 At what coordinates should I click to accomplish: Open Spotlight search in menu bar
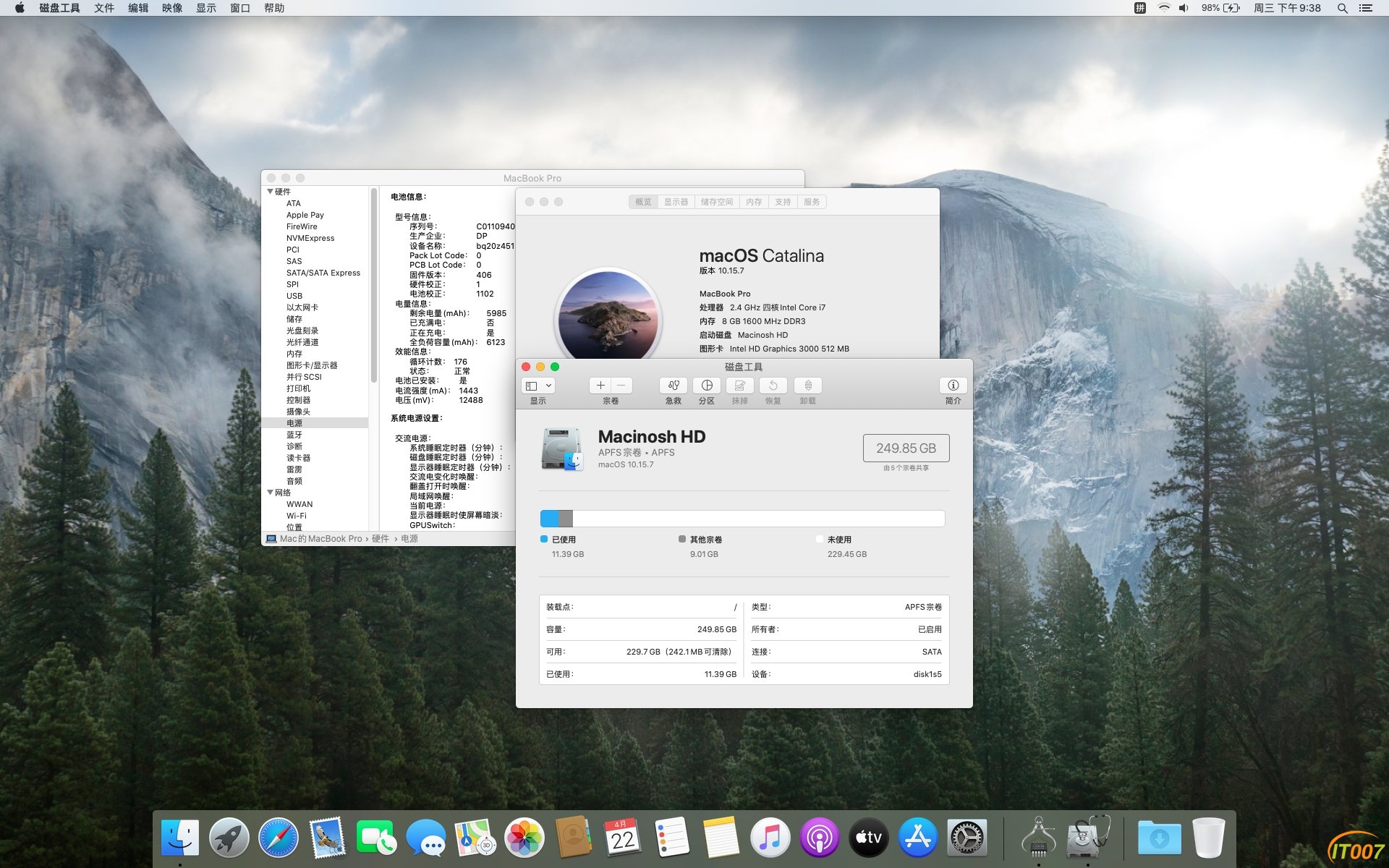point(1342,8)
